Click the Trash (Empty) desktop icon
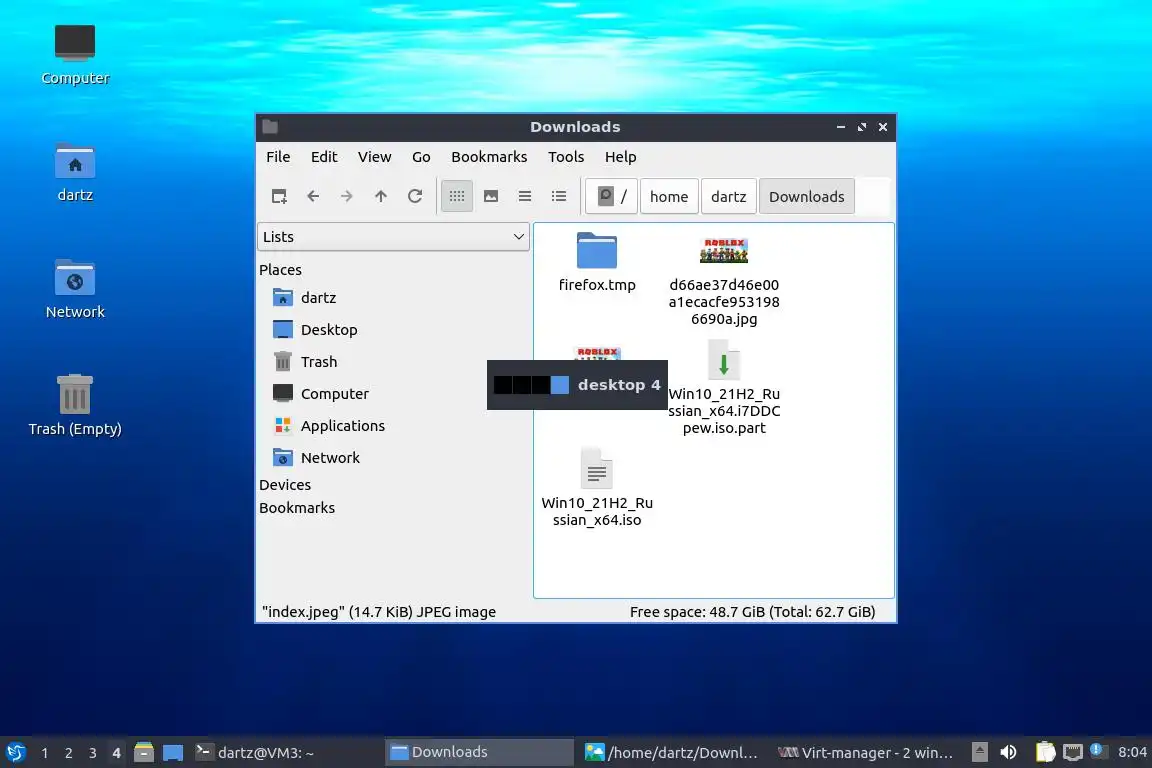 75,406
